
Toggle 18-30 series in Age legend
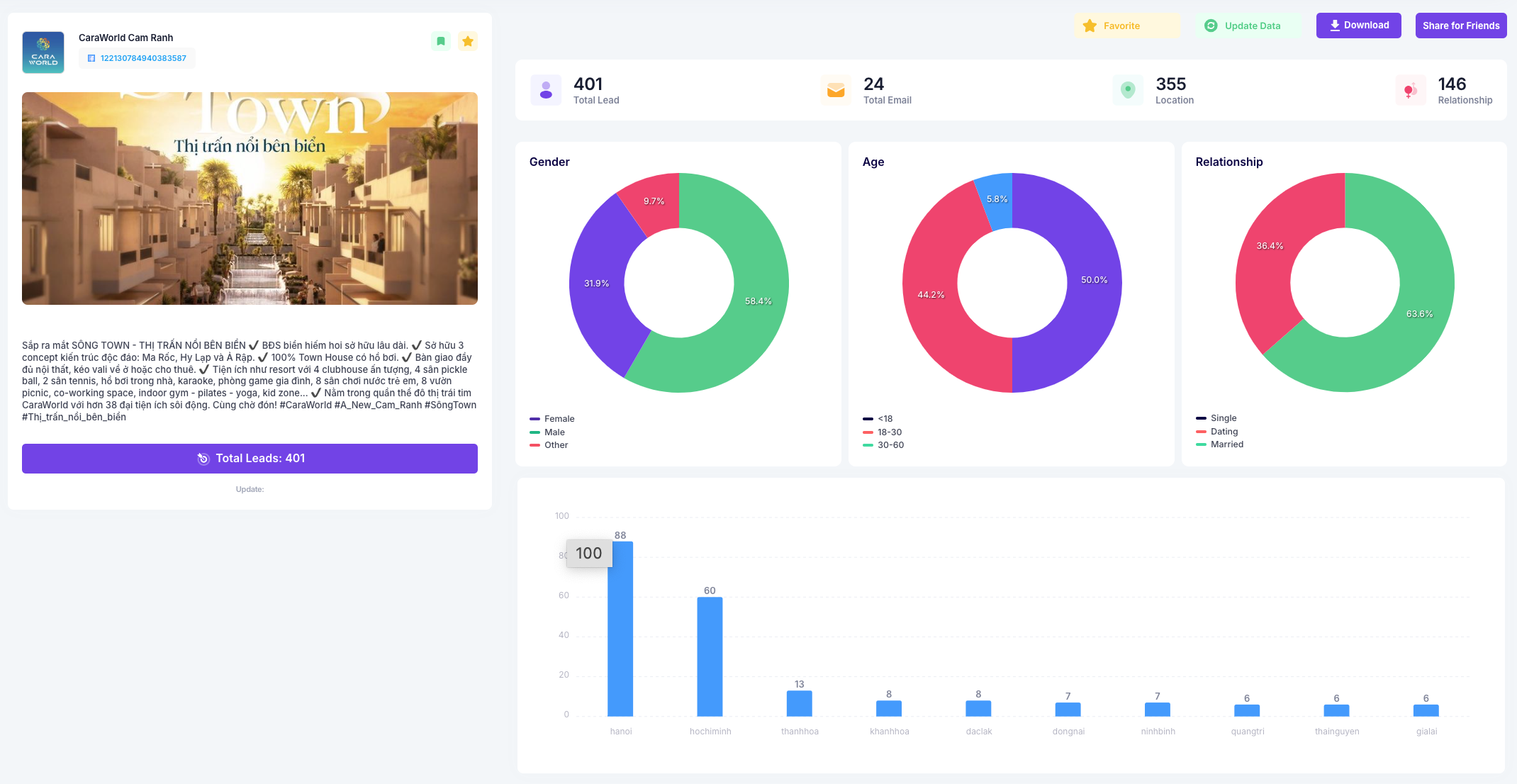click(889, 432)
